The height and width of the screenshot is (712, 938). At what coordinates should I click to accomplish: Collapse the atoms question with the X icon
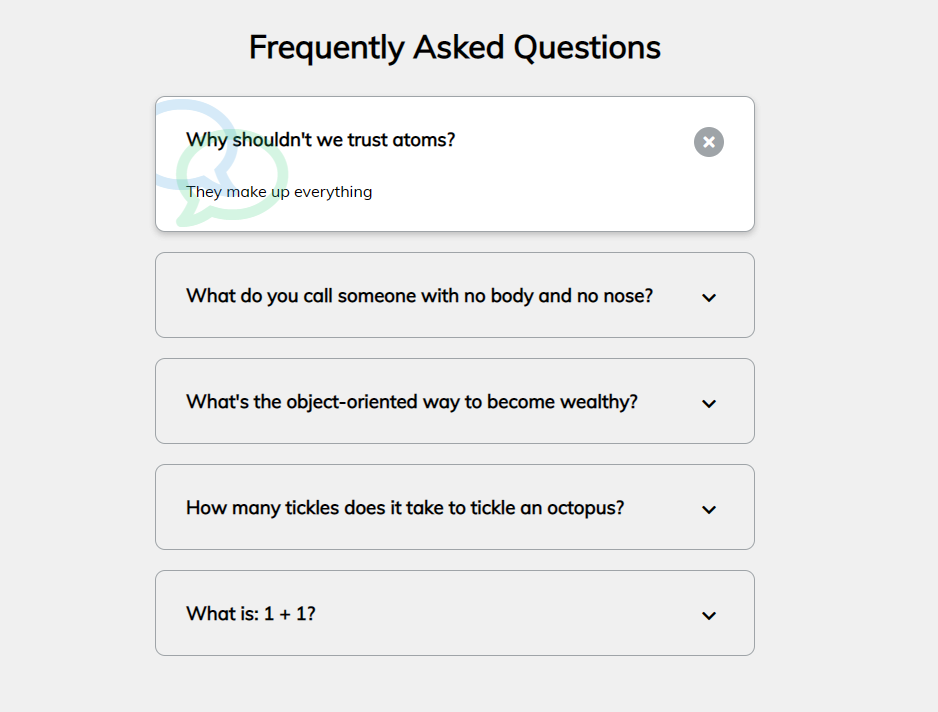pos(709,142)
